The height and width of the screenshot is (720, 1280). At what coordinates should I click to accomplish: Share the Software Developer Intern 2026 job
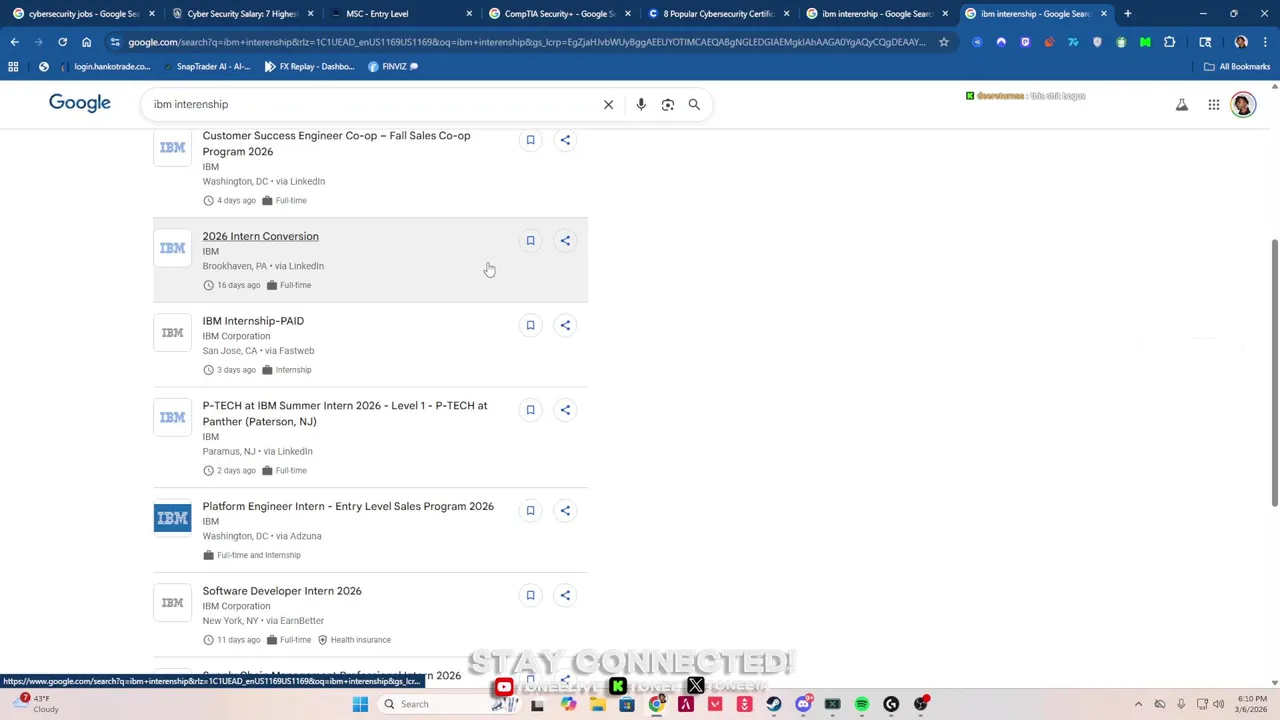[565, 595]
